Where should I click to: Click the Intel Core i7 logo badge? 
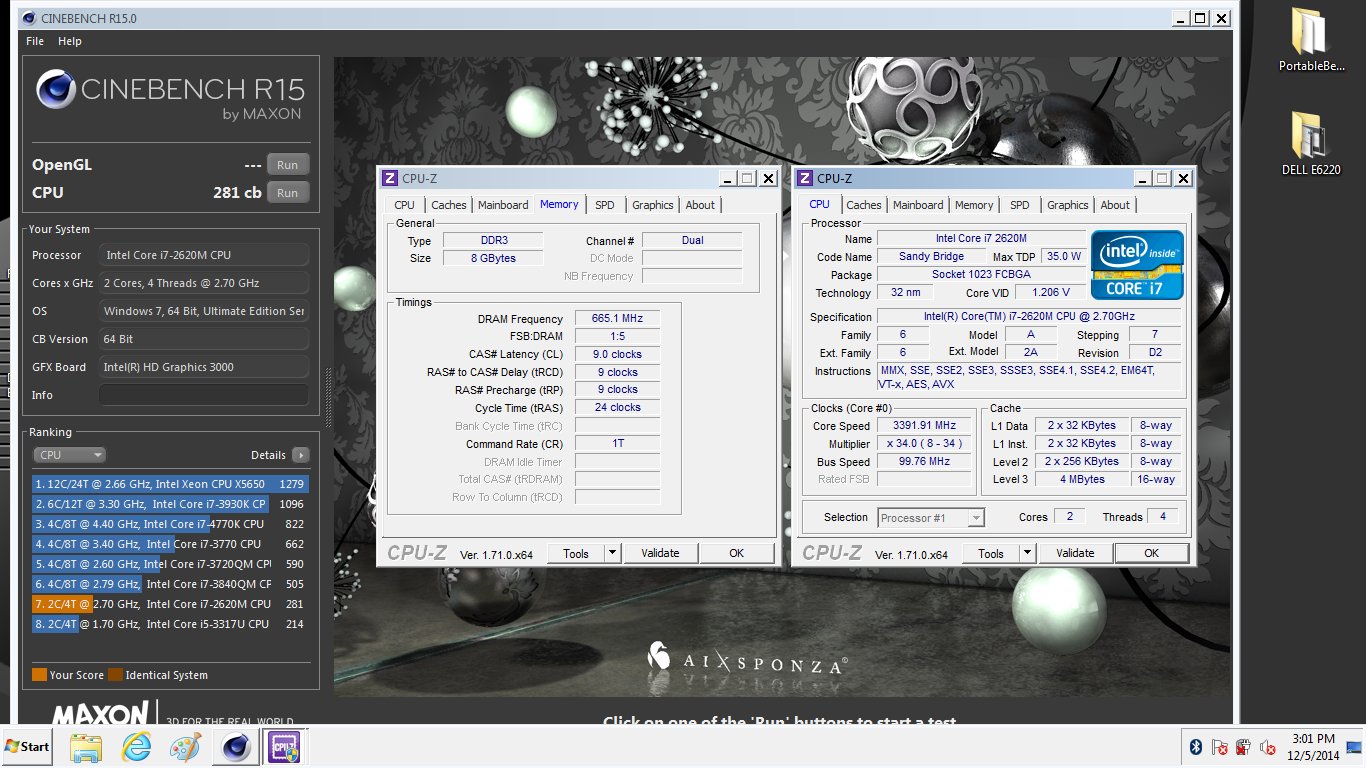tap(1137, 265)
